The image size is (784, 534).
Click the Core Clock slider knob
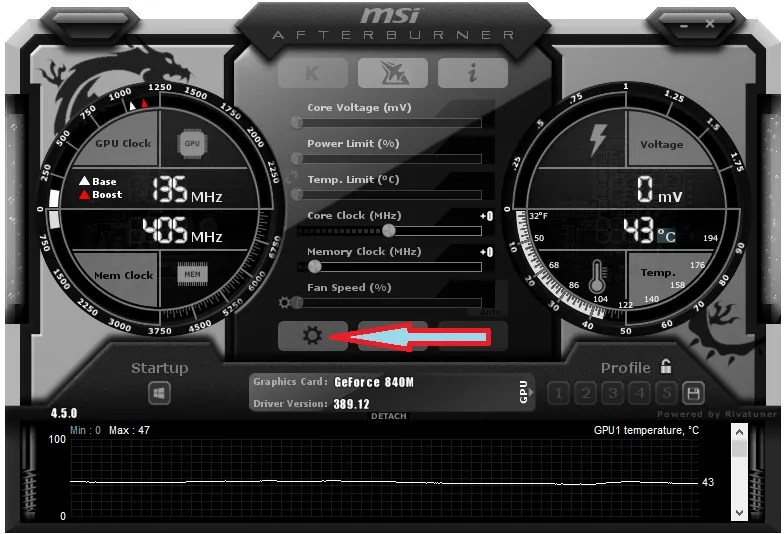click(x=388, y=230)
